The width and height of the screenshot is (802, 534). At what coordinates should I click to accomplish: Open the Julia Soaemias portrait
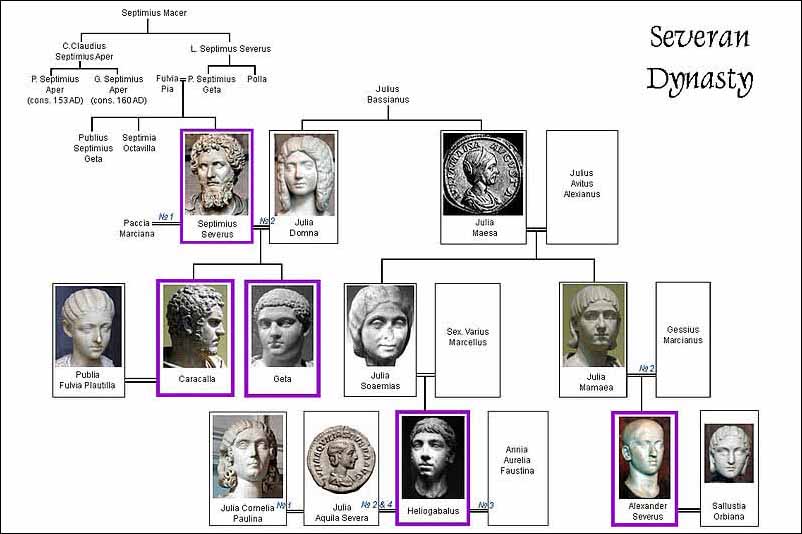380,327
